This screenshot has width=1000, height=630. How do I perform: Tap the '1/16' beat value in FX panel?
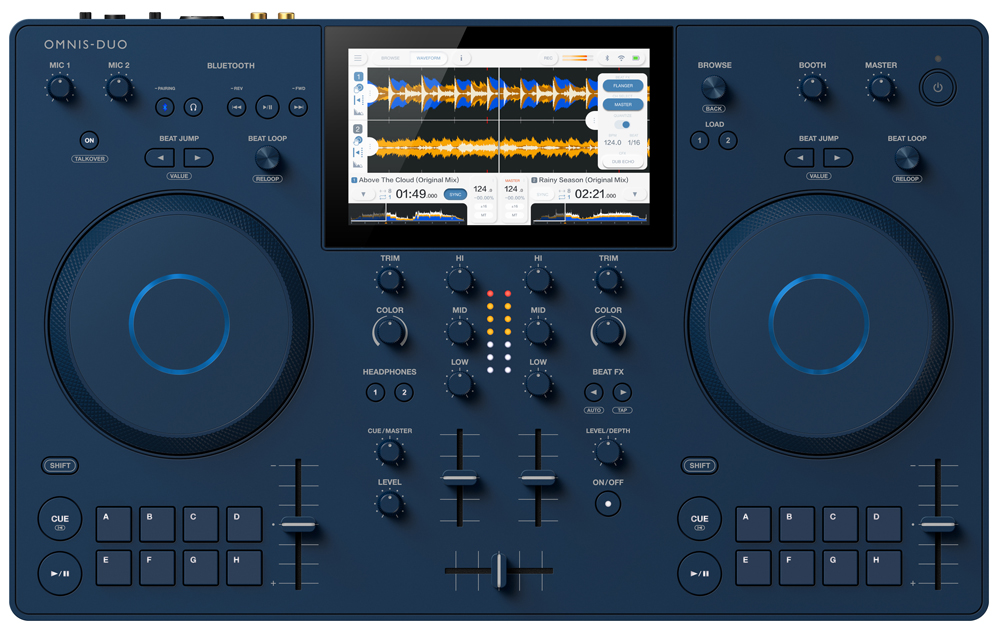point(634,142)
